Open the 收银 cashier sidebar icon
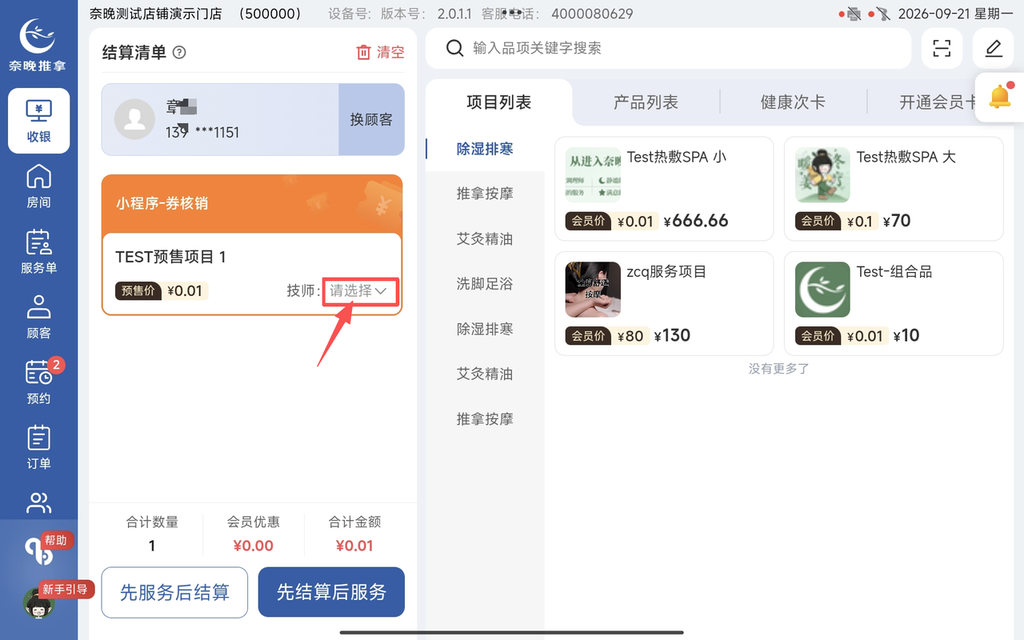Viewport: 1024px width, 640px height. (x=39, y=121)
